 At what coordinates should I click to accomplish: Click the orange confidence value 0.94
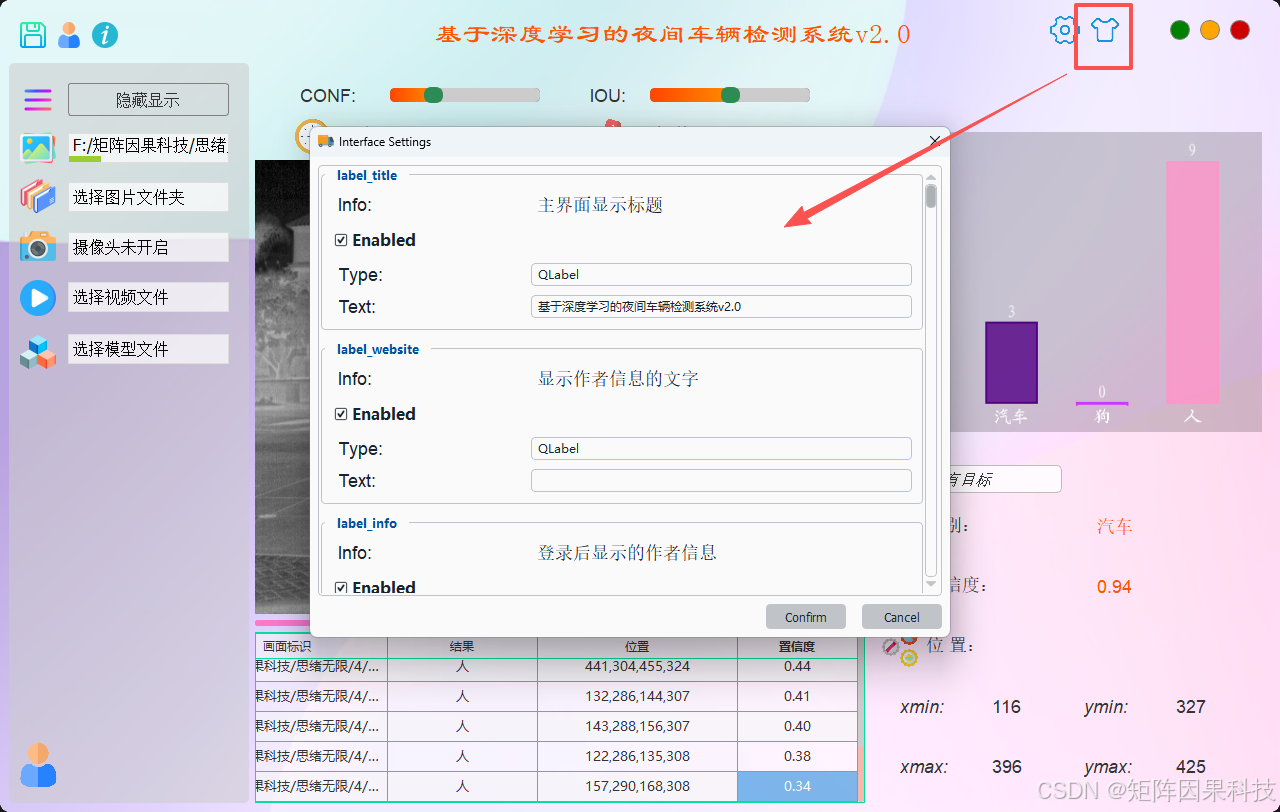point(1114,587)
